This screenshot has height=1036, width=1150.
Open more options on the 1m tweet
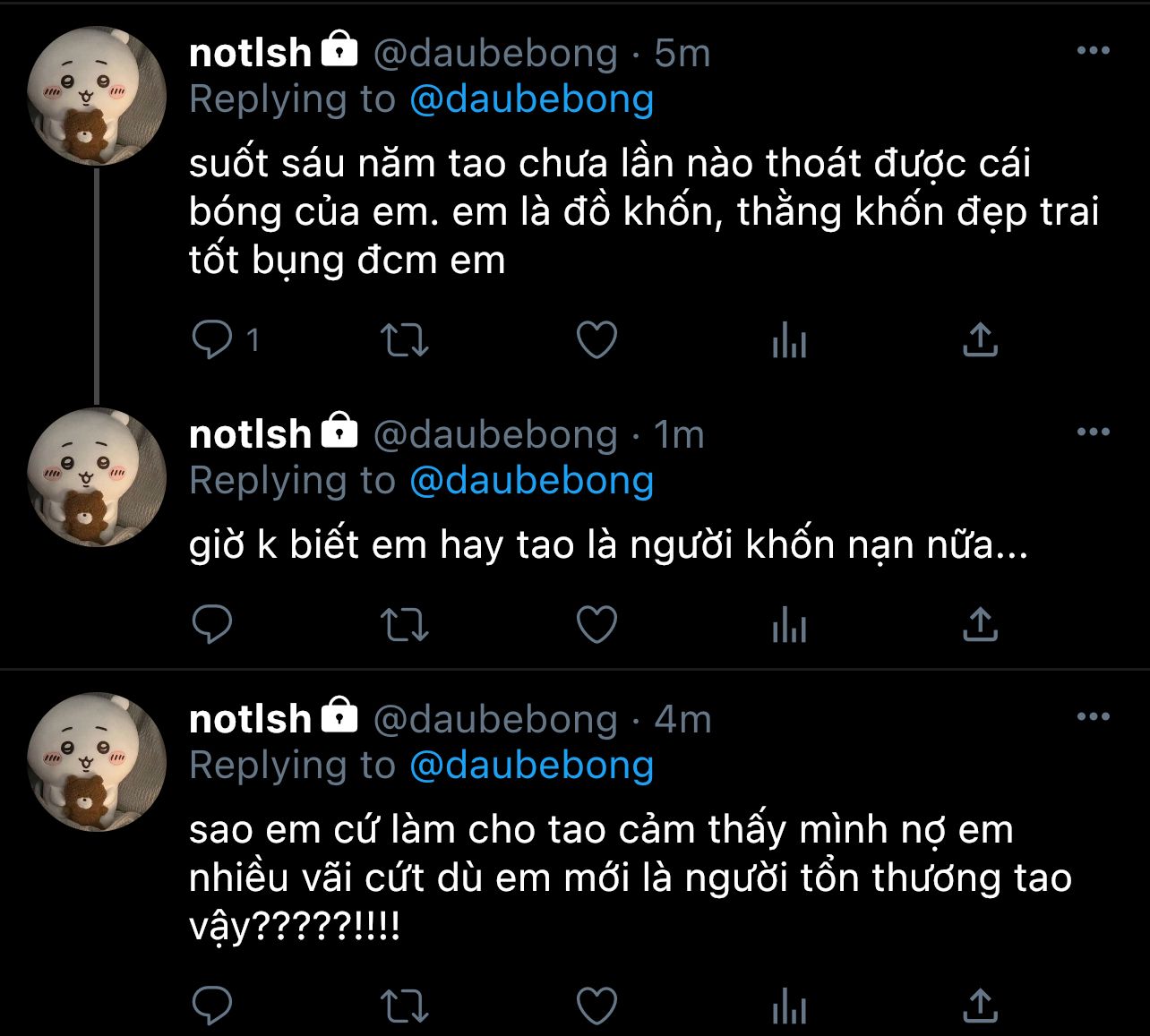1093,432
